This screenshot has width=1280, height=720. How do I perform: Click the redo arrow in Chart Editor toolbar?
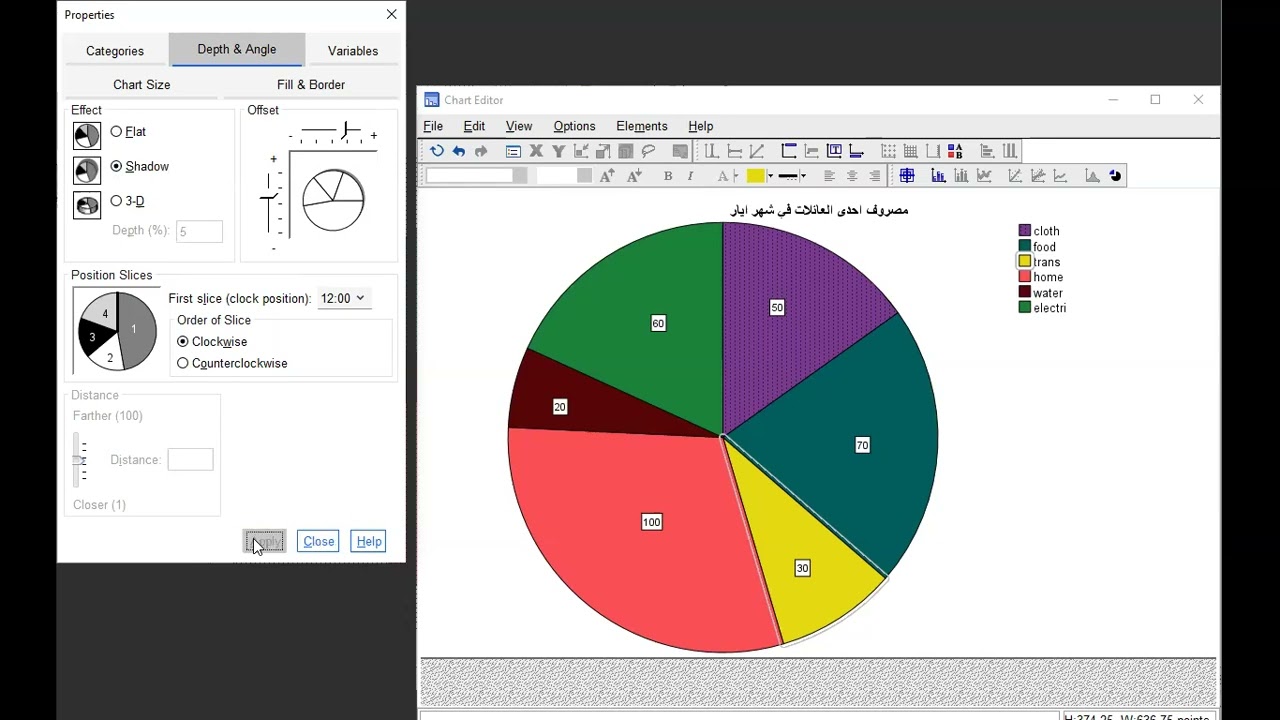481,151
